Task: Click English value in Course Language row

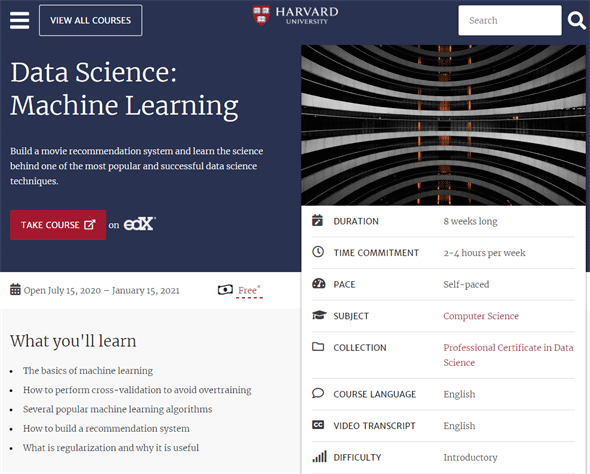Action: (x=459, y=394)
